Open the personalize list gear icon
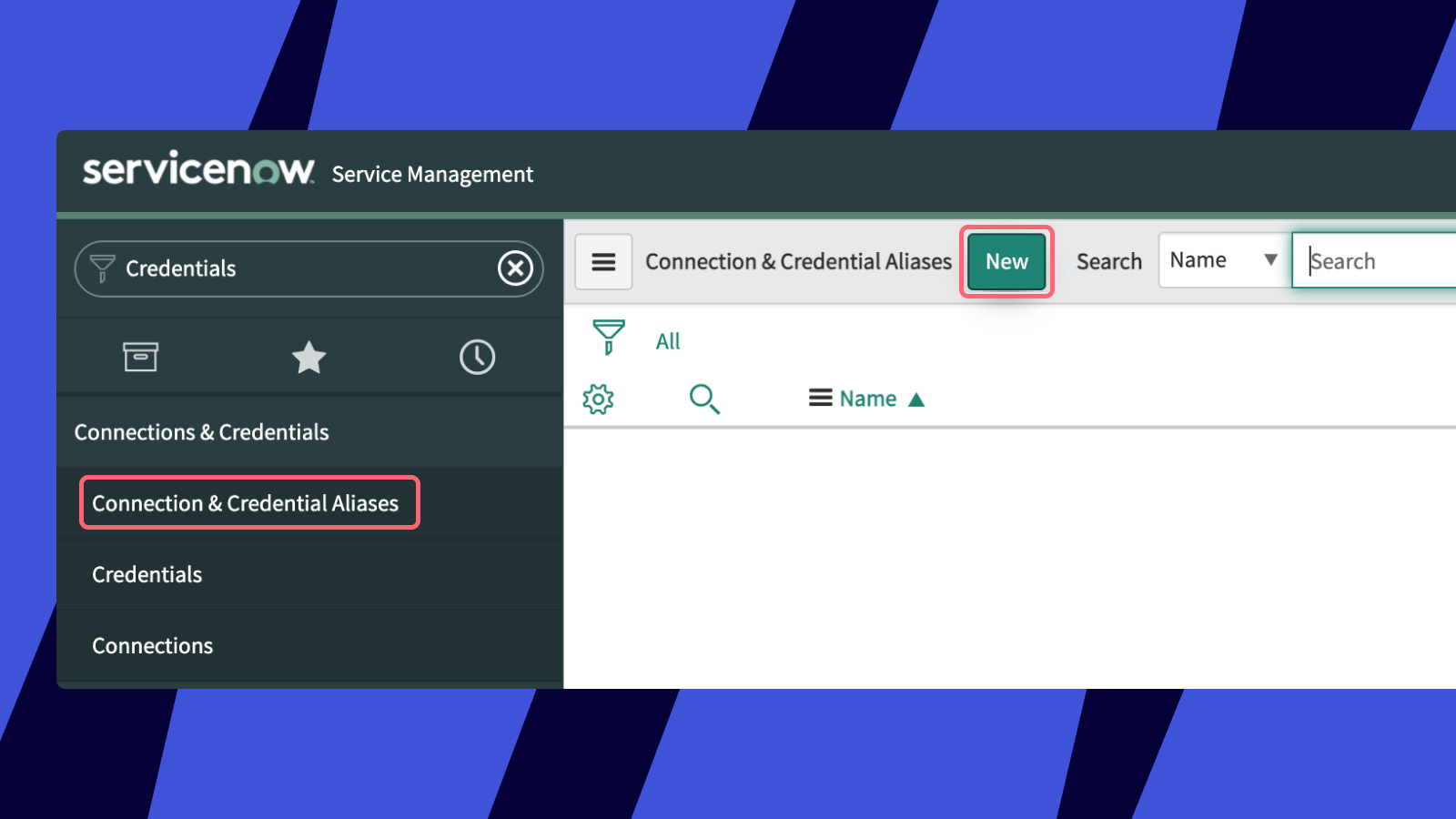 coord(598,399)
